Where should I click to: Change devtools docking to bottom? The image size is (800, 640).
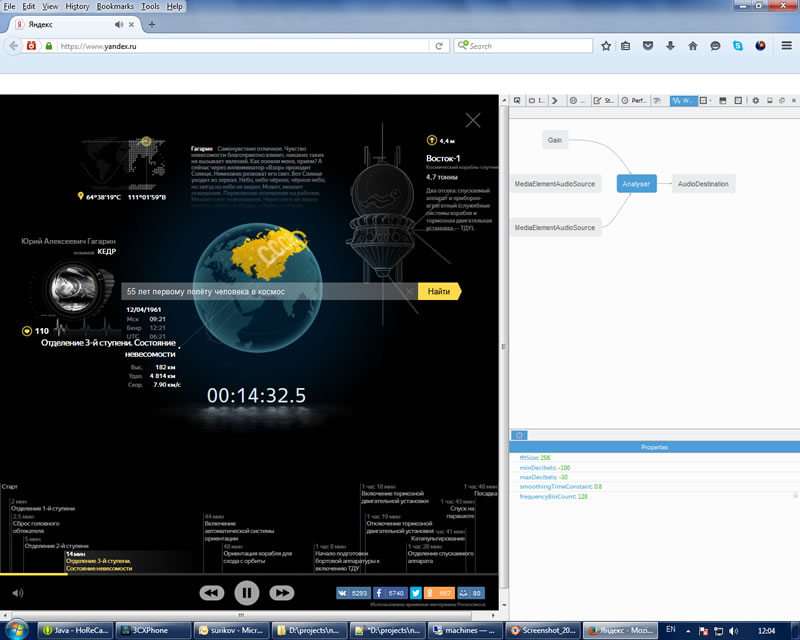click(770, 101)
